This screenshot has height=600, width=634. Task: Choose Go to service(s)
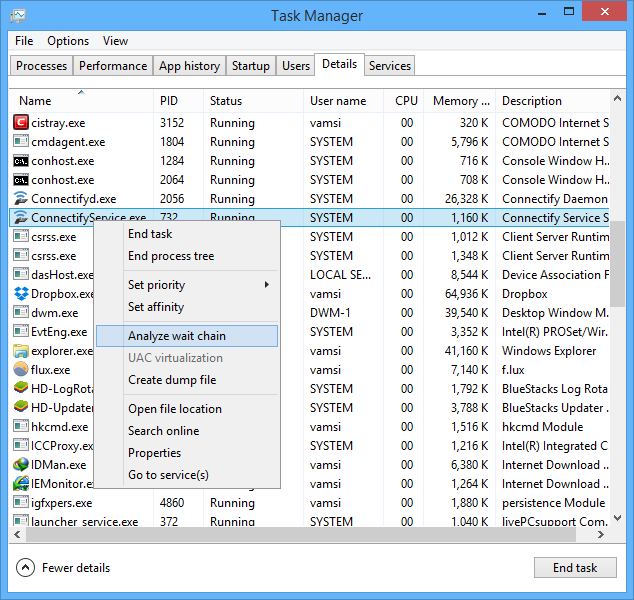[187, 474]
